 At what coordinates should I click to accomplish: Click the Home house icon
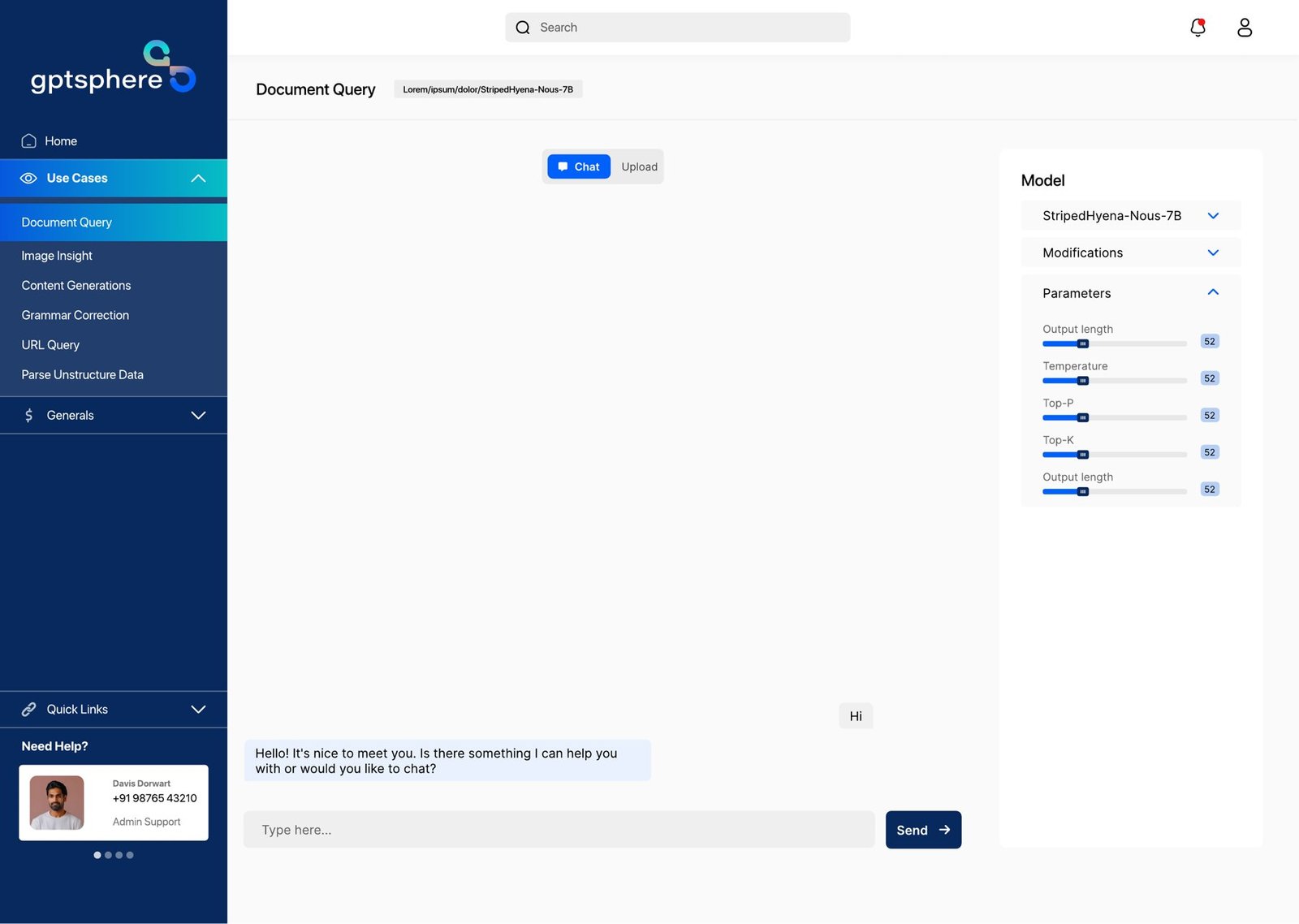(x=29, y=140)
